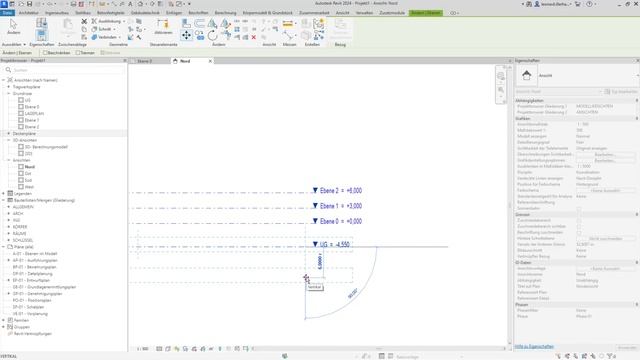Screen dimensions: 640x360
Task: Select the A-01 sheet in project browser
Action: point(35,253)
